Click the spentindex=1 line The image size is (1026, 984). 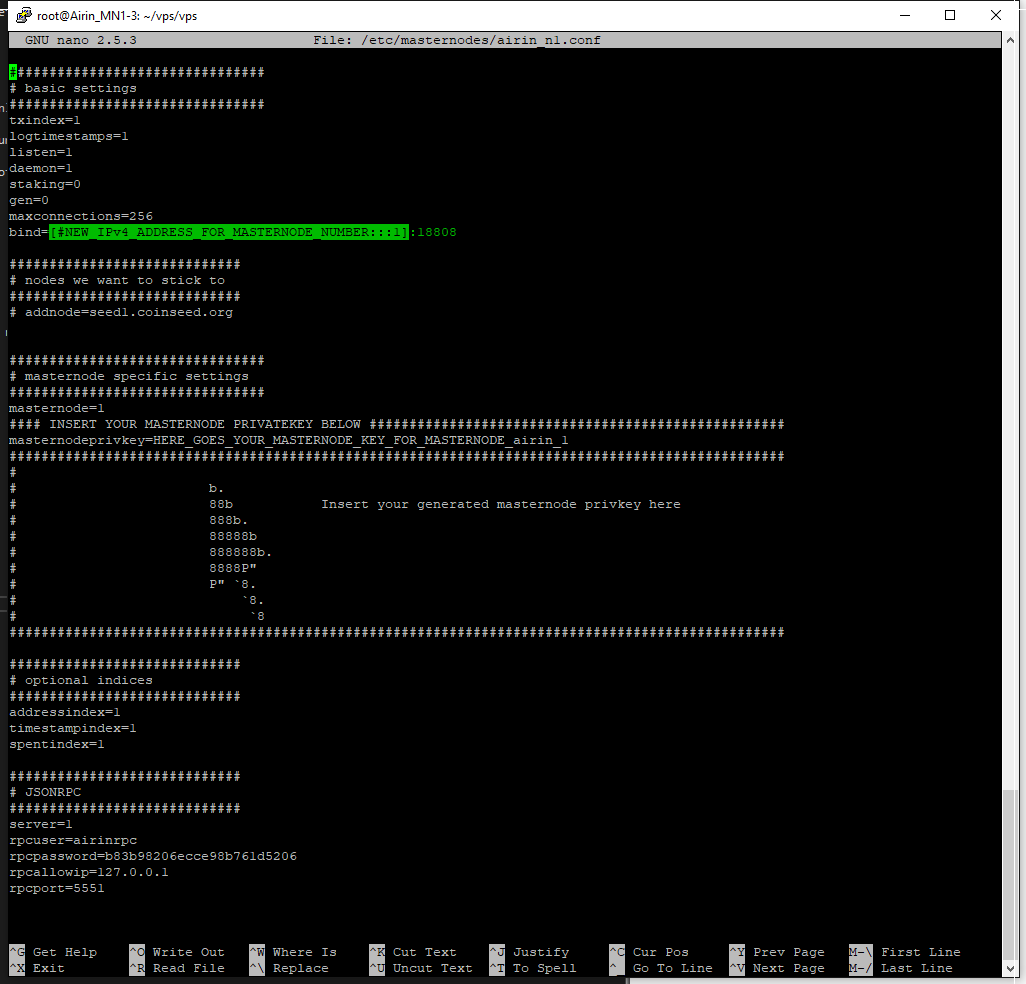click(x=56, y=745)
